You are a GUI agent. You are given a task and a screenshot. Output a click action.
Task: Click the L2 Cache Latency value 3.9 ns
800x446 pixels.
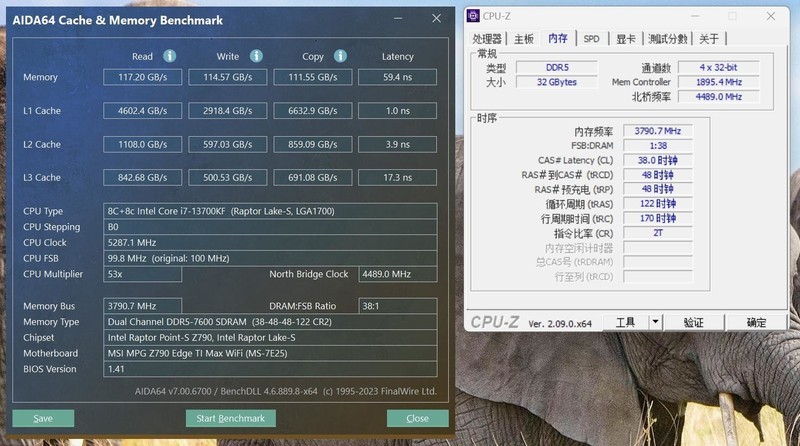[397, 144]
